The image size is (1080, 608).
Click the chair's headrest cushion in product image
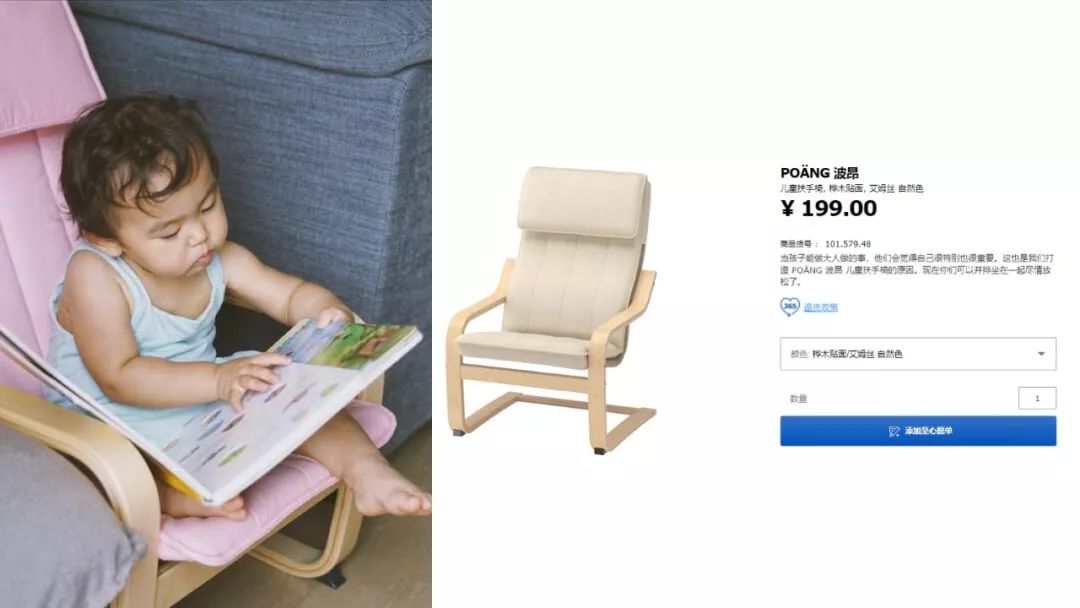583,201
